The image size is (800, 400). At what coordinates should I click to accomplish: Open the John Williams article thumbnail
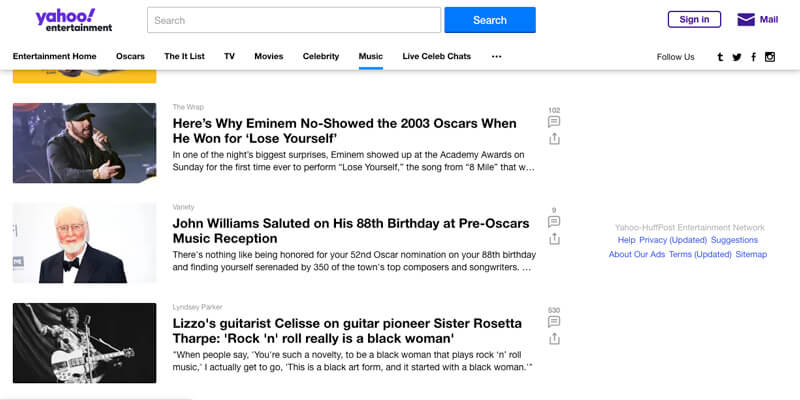[x=85, y=243]
